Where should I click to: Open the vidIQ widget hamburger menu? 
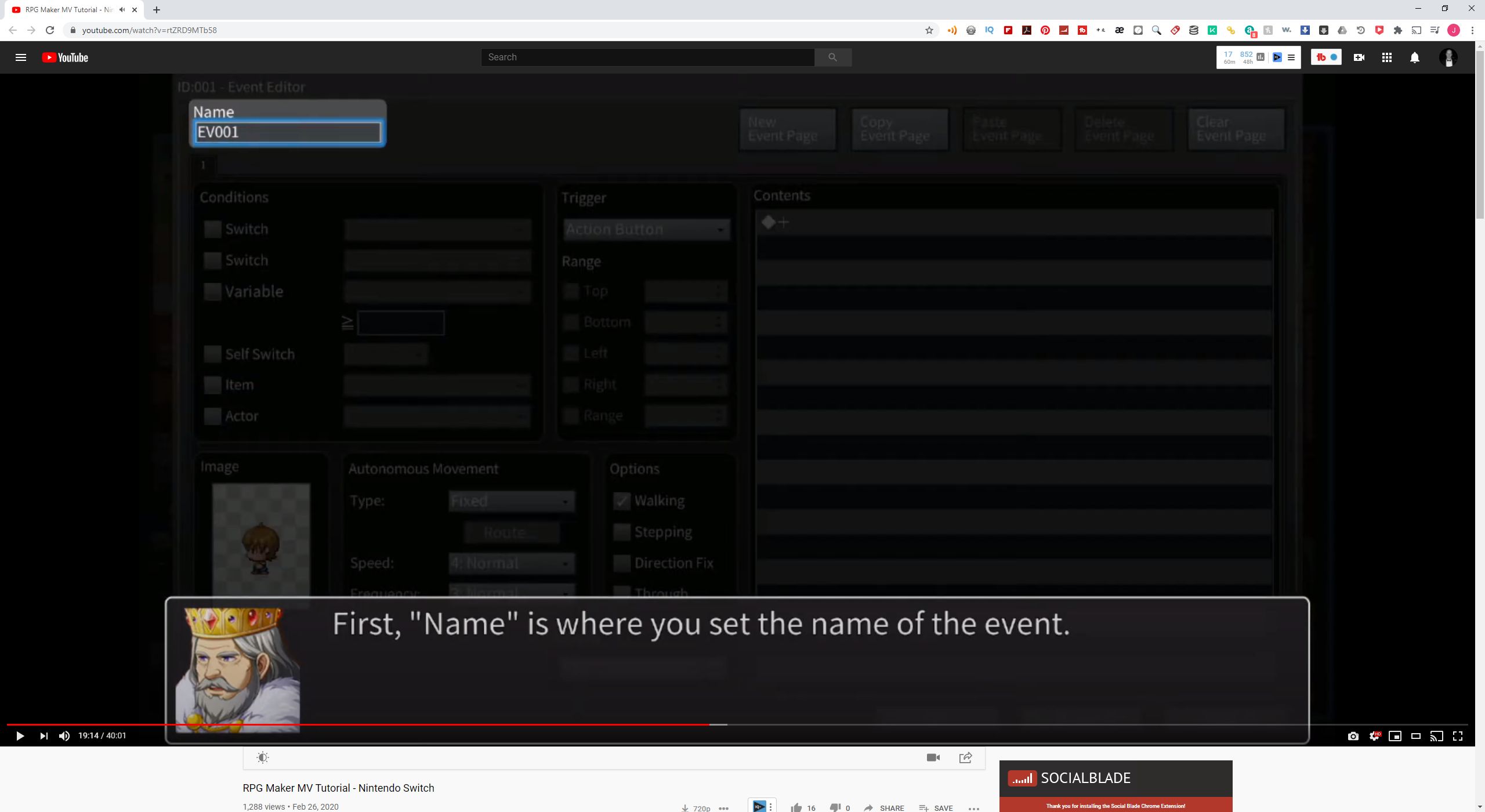(x=1291, y=57)
